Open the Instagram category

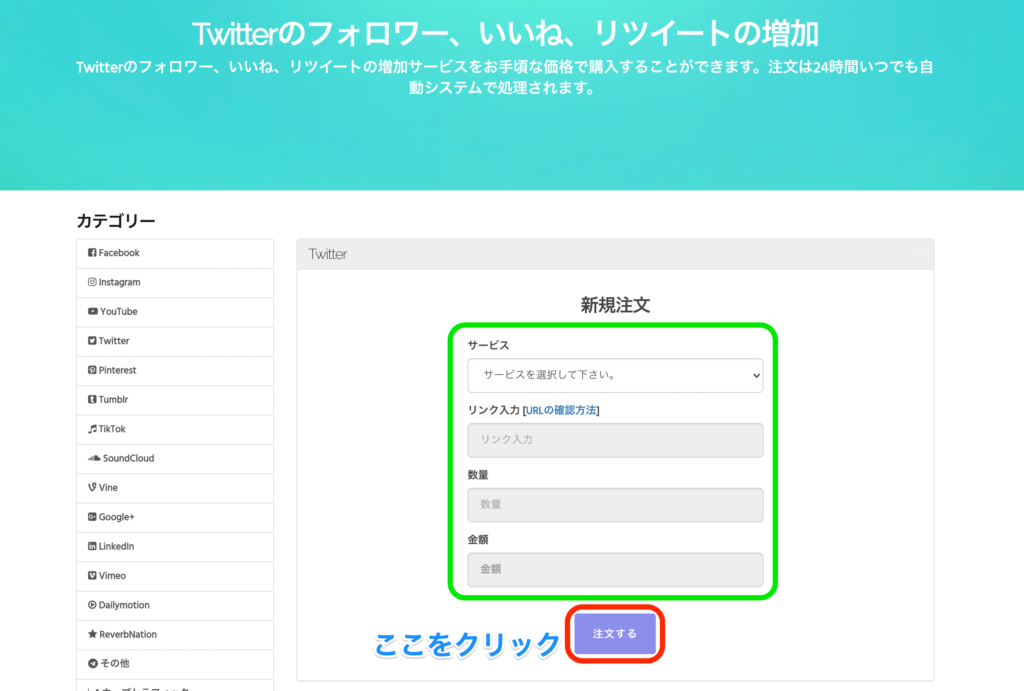tap(175, 283)
